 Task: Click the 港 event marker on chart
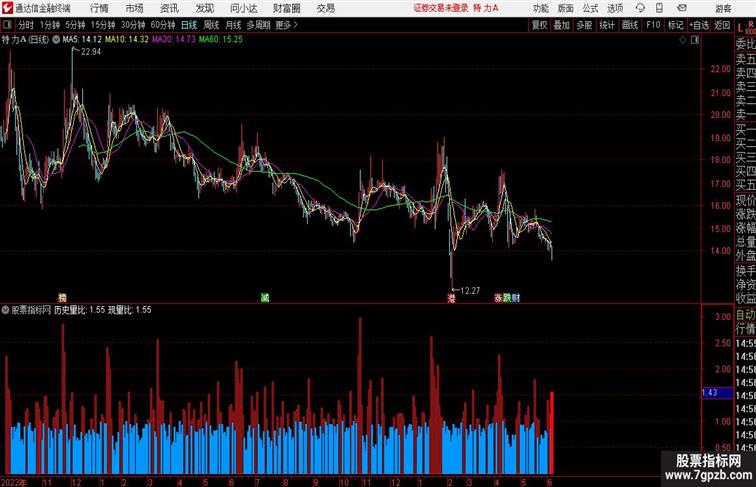451,298
